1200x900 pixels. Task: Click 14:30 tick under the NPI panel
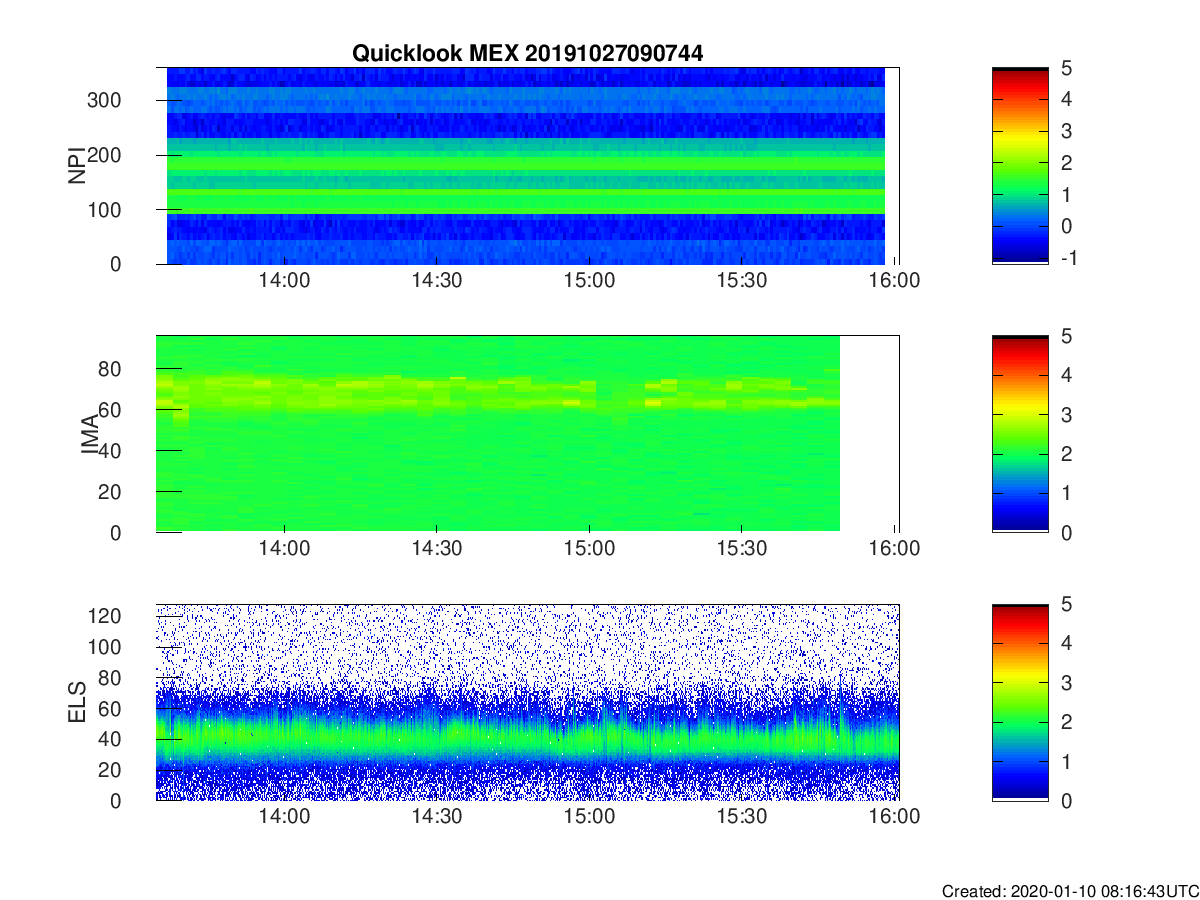436,281
